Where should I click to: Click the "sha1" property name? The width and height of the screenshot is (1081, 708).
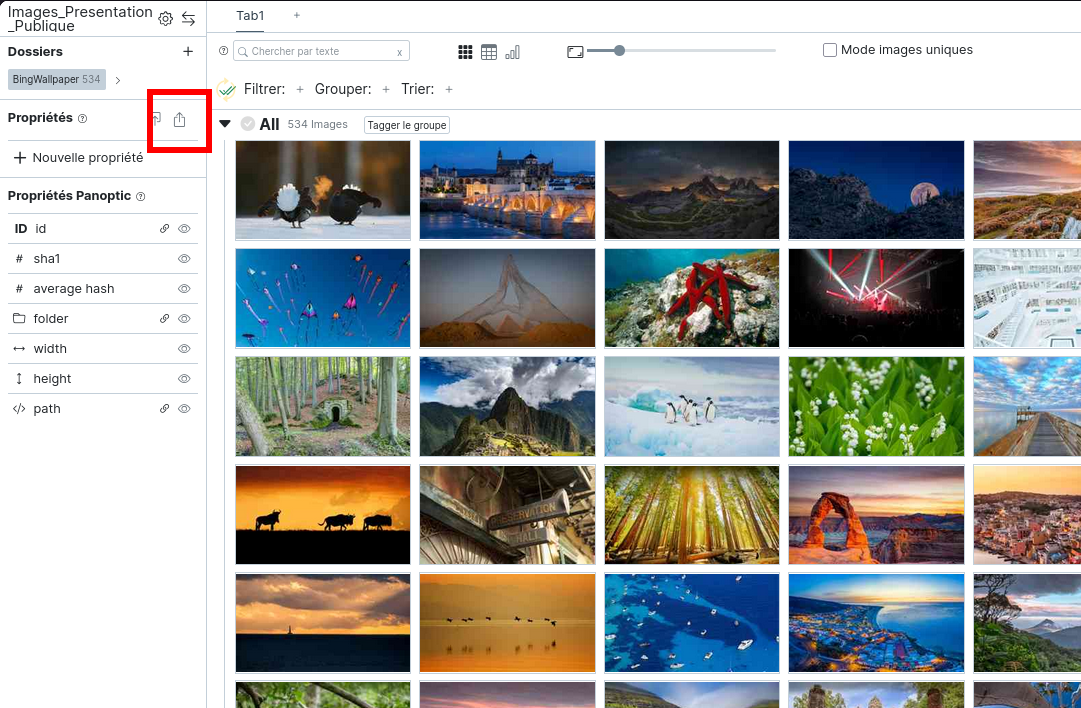coord(47,259)
